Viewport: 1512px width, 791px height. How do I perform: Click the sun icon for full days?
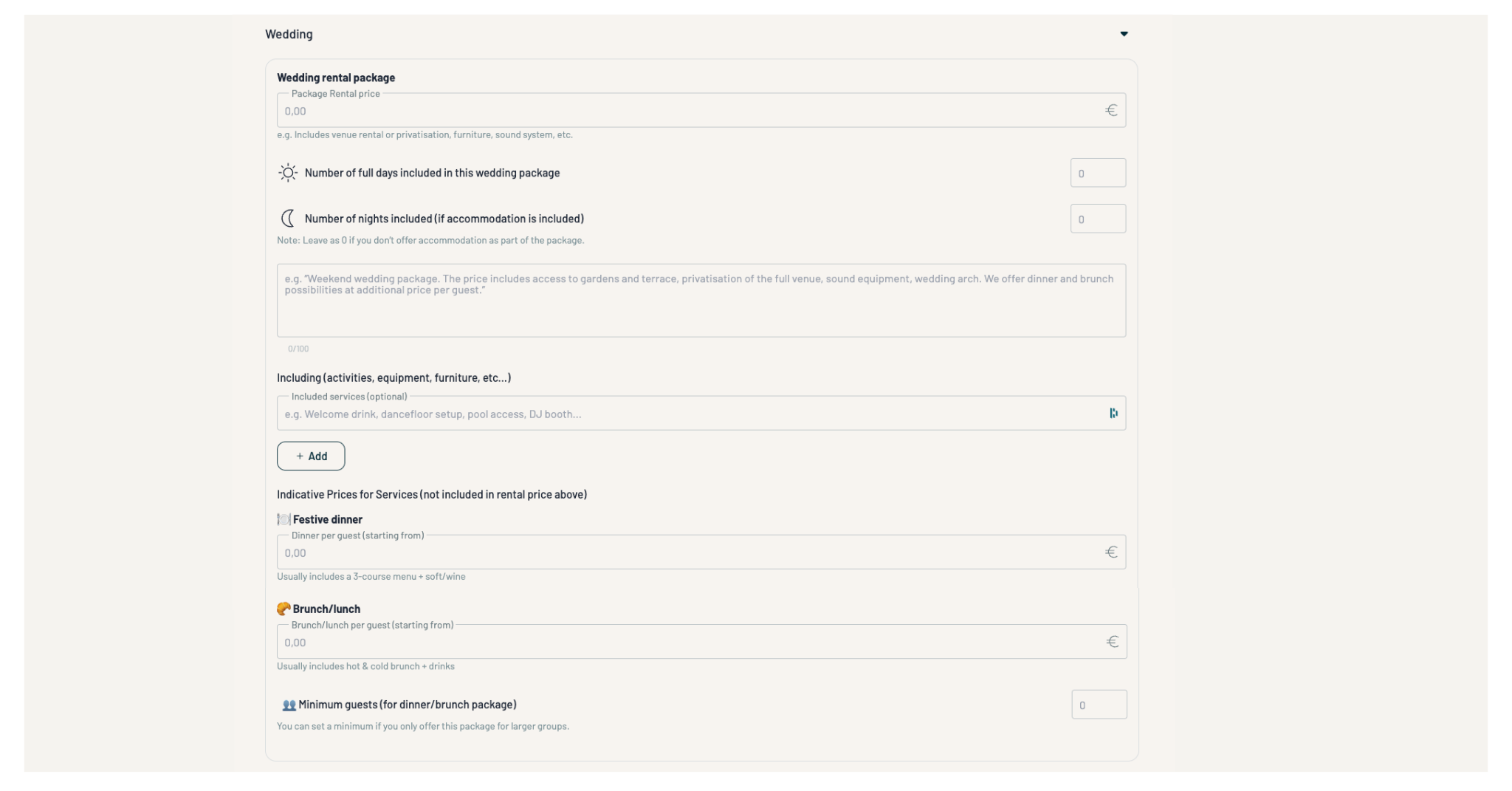[x=288, y=173]
